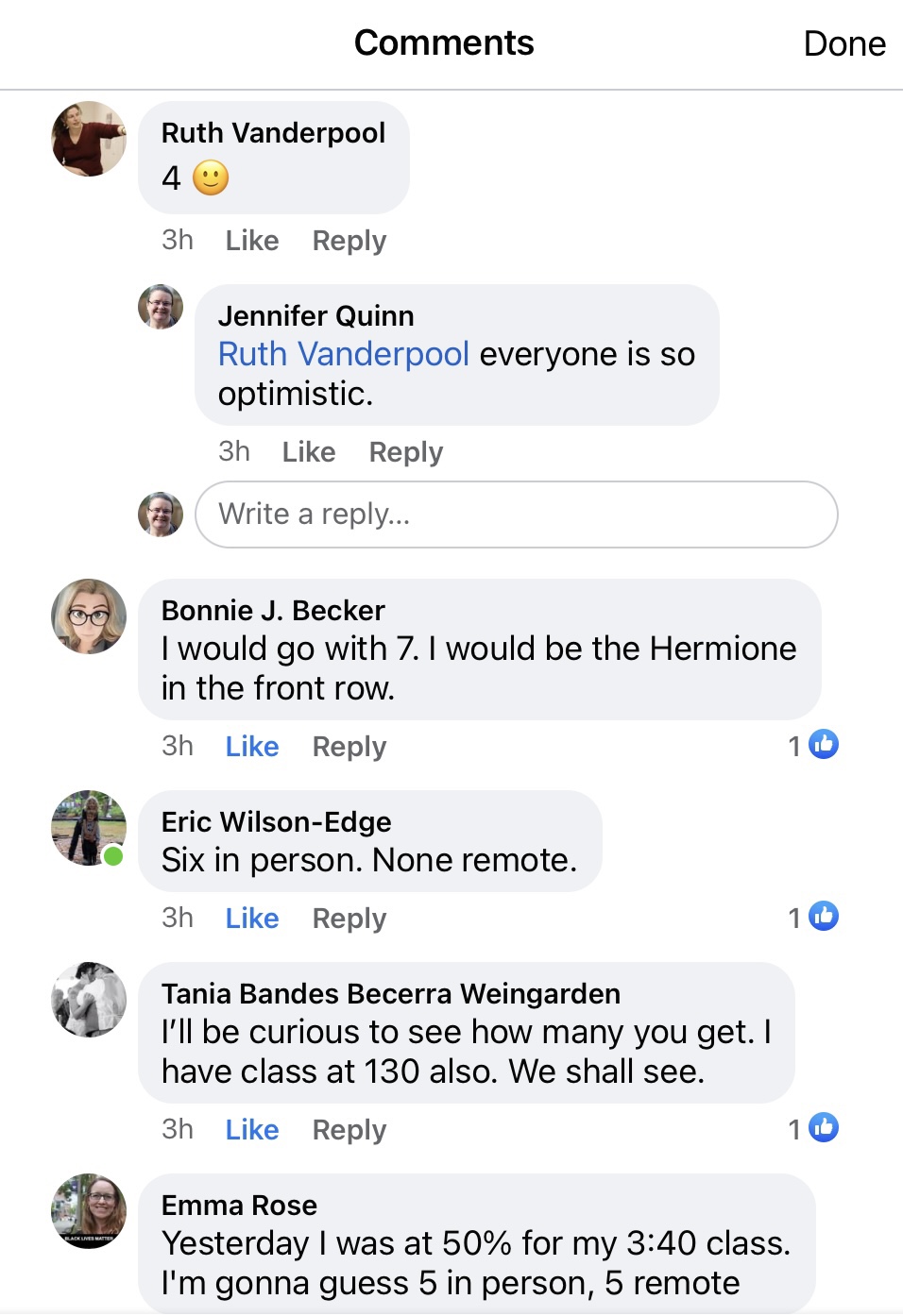Viewport: 903px width, 1316px height.
Task: Open Emma Rose's profile picture
Action: tap(88, 1211)
